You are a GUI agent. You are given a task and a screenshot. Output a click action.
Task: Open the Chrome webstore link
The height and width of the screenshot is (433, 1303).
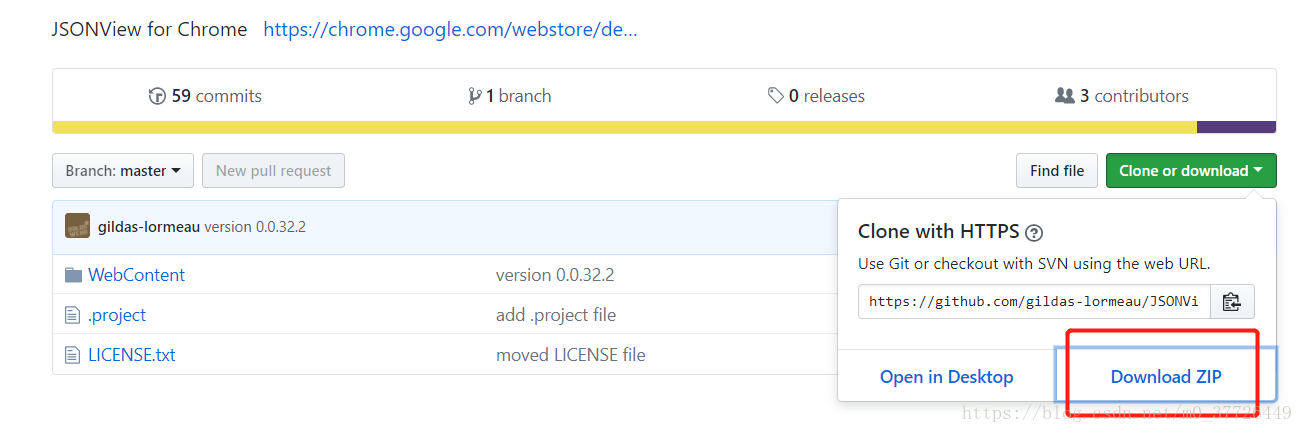(x=450, y=29)
